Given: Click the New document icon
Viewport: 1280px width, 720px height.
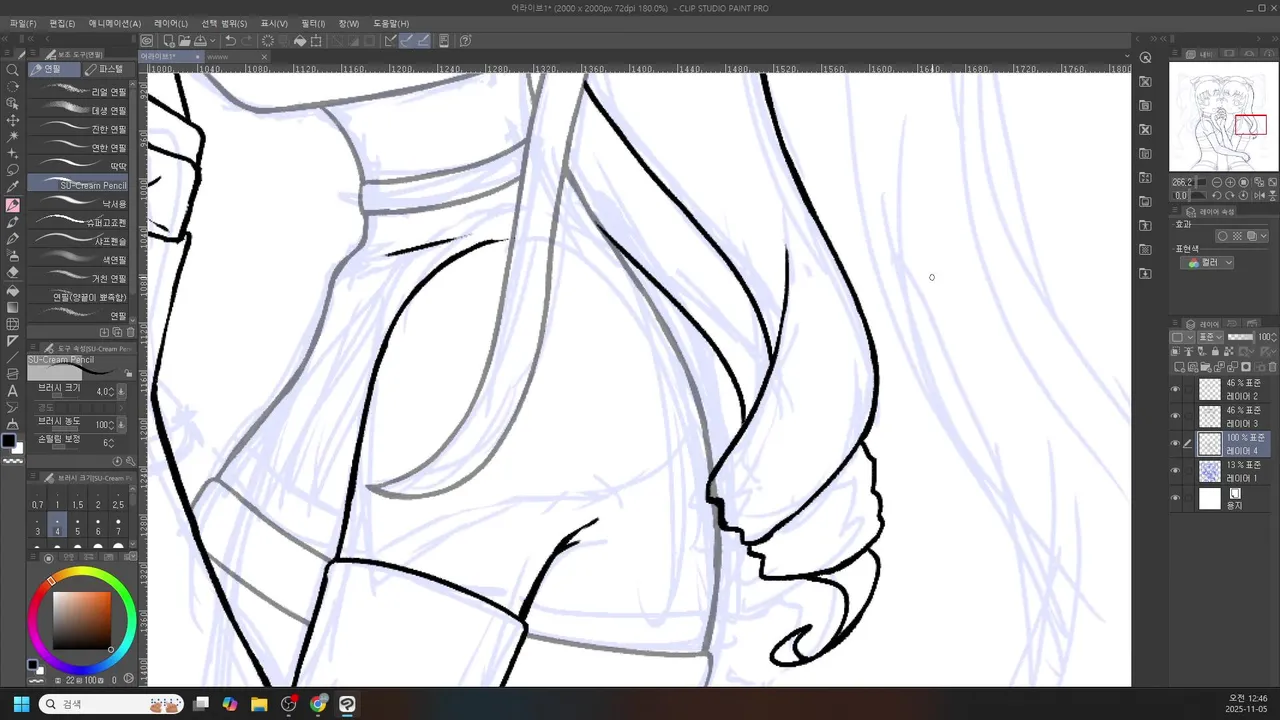Looking at the screenshot, I should tap(169, 40).
